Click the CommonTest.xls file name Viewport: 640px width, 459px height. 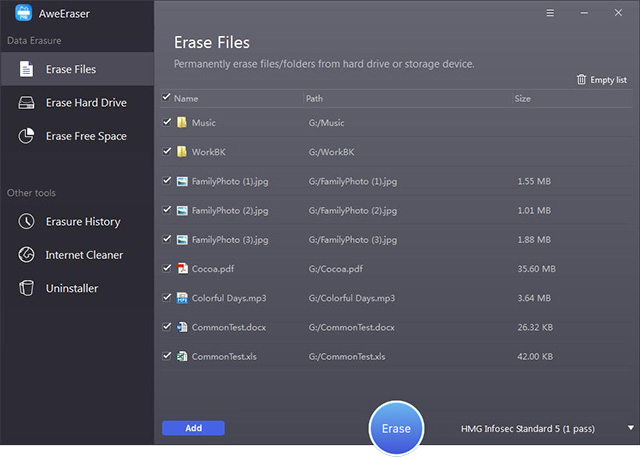pyautogui.click(x=224, y=357)
